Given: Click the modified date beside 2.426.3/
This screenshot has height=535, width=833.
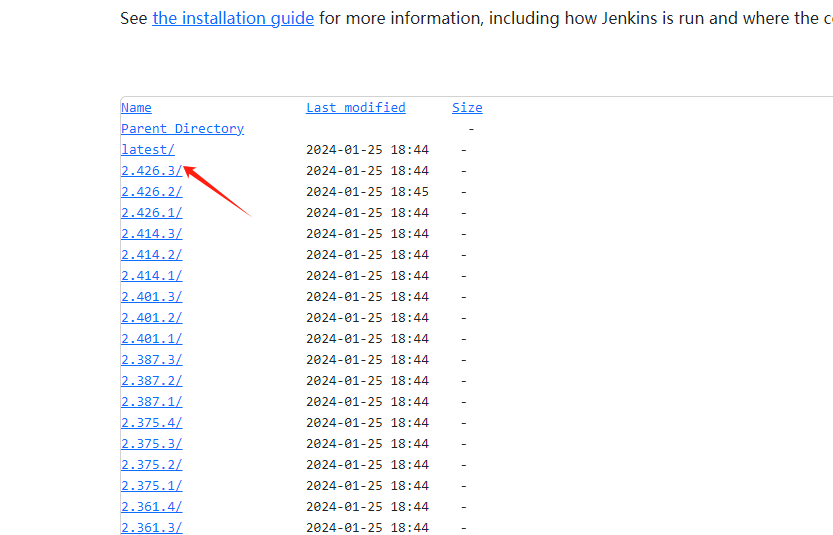Looking at the screenshot, I should (x=367, y=171).
